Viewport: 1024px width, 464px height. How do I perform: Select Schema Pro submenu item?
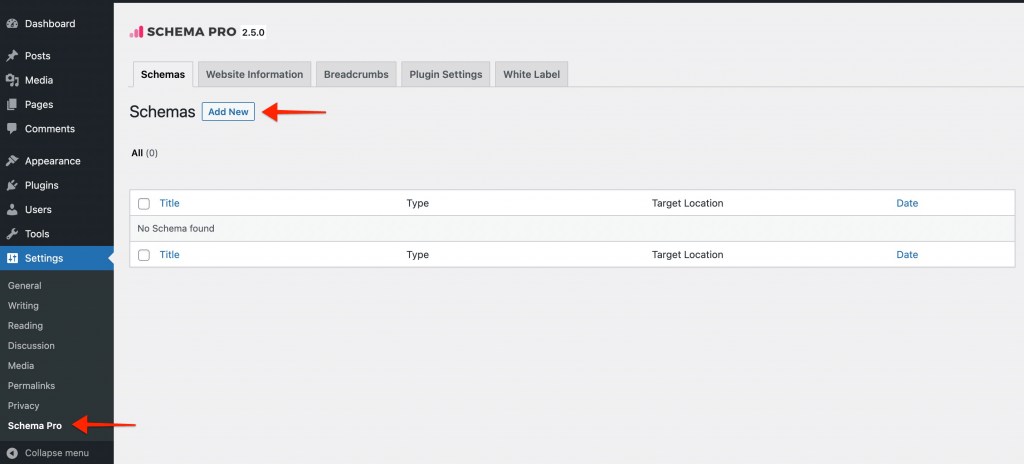35,426
